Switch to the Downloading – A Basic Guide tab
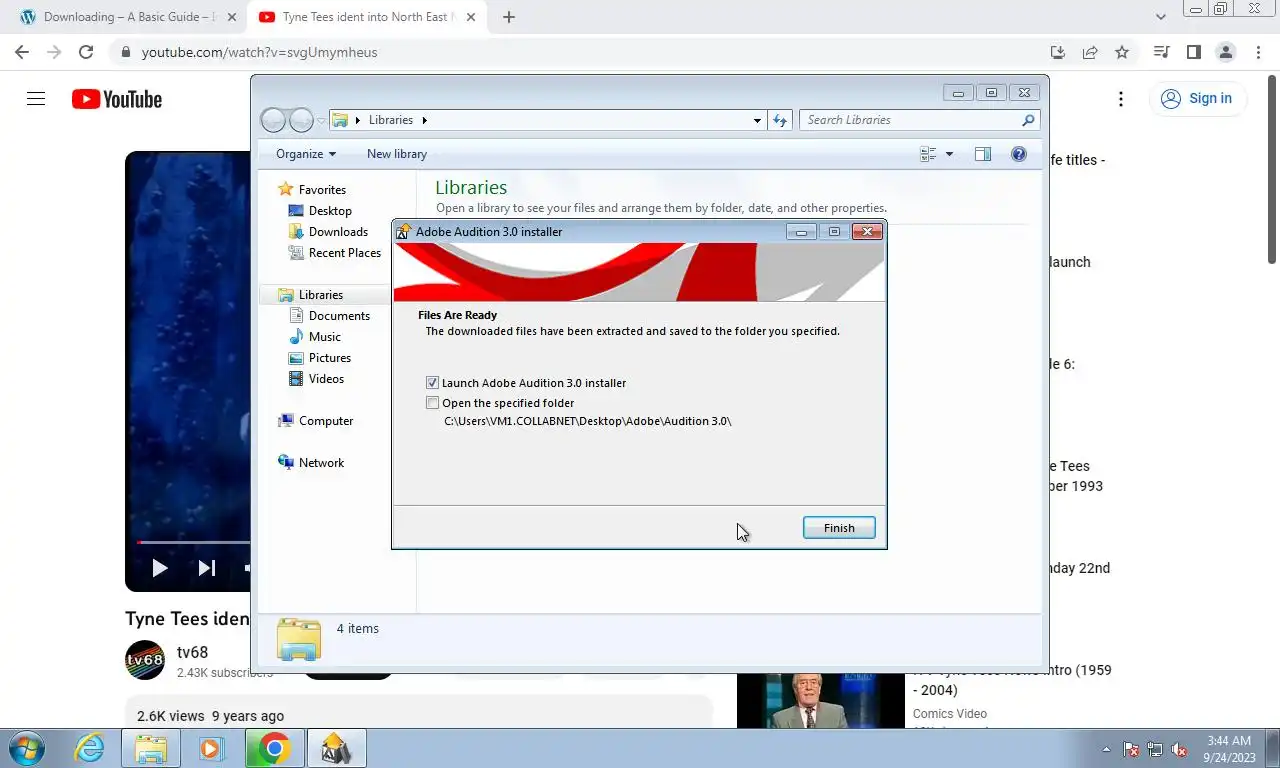The height and width of the screenshot is (768, 1280). (128, 17)
